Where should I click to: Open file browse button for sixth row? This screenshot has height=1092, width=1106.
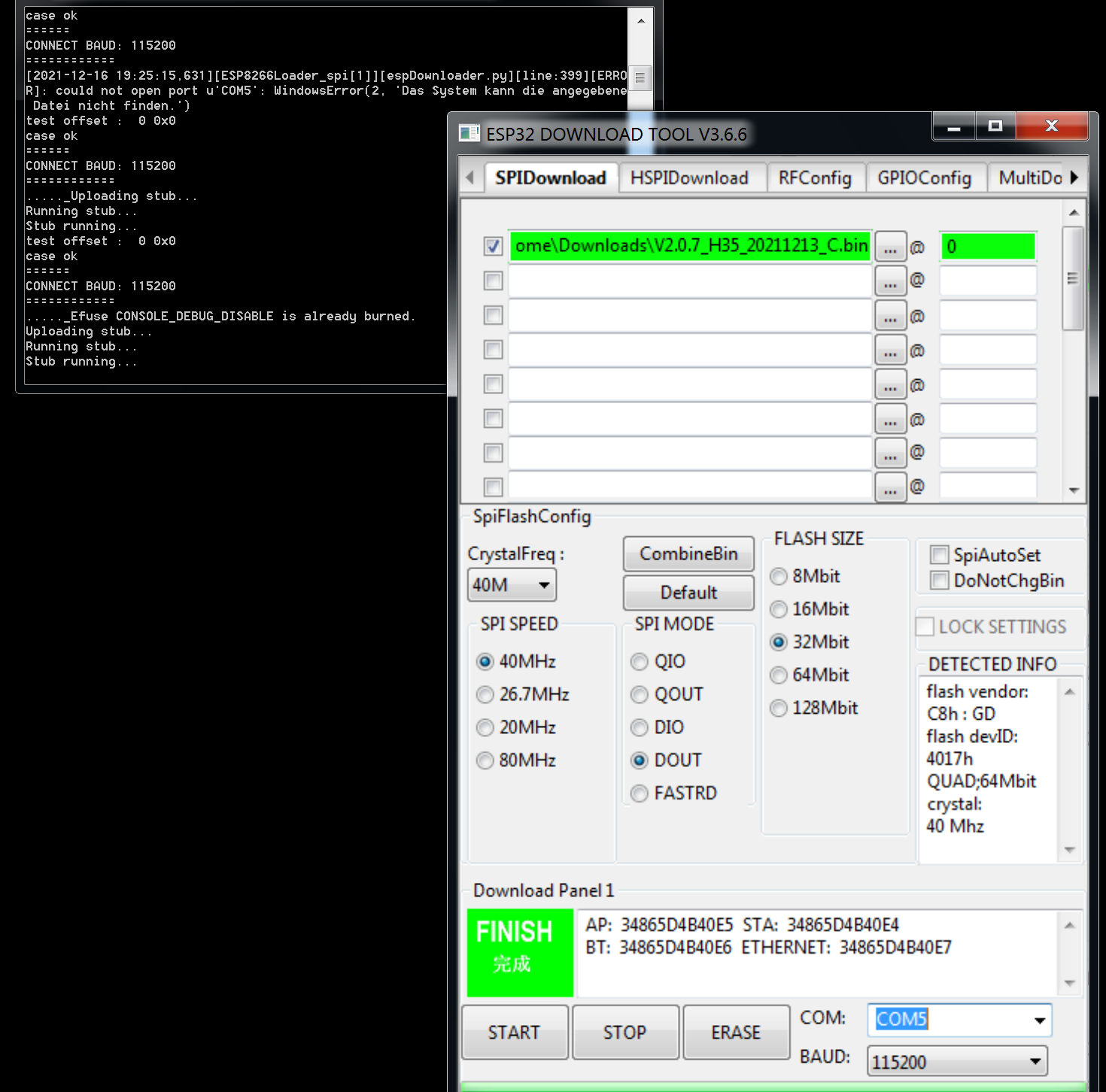coord(891,419)
